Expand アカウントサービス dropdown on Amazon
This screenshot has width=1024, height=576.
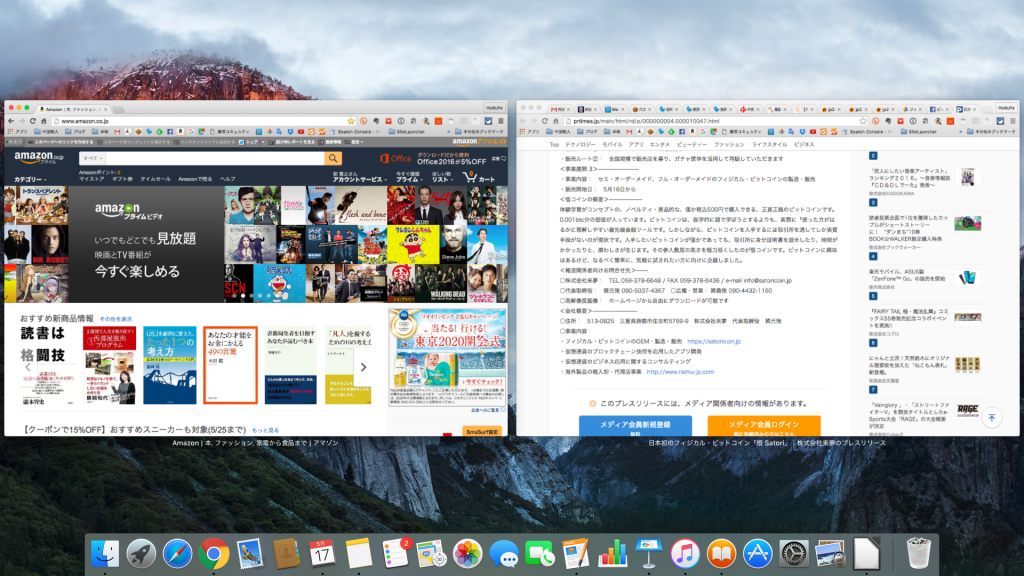(359, 179)
